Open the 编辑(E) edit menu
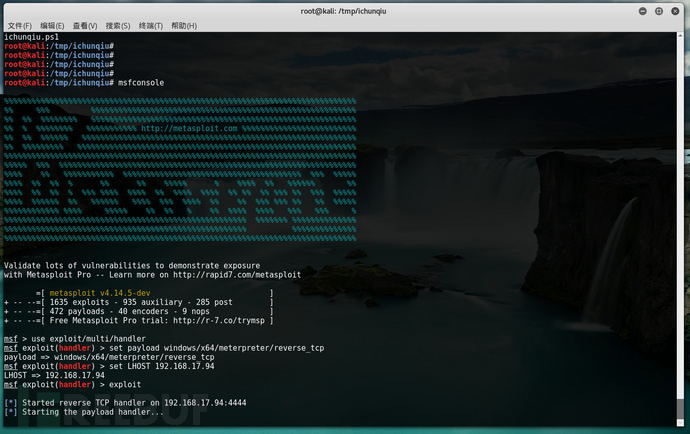690x434 pixels. pyautogui.click(x=52, y=26)
